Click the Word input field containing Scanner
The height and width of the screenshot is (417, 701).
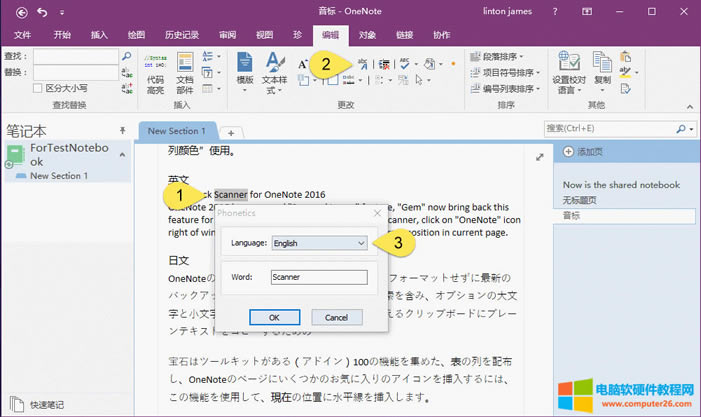[x=318, y=277]
